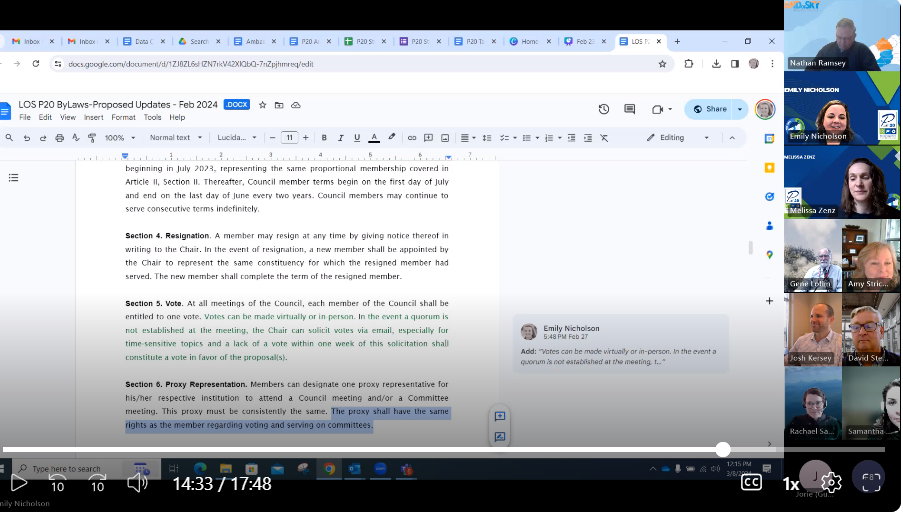The image size is (903, 512).
Task: Open the Help menu
Action: point(177,117)
